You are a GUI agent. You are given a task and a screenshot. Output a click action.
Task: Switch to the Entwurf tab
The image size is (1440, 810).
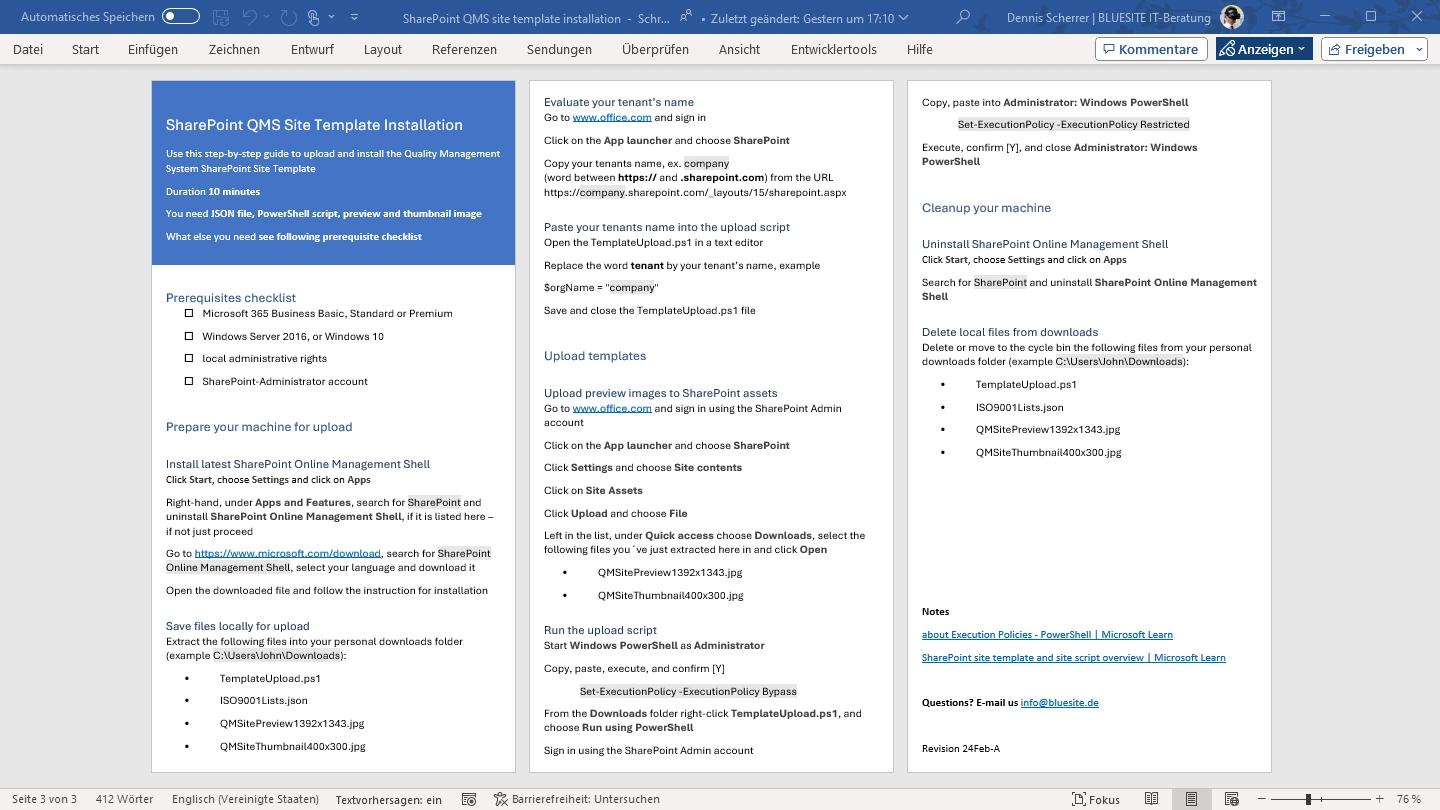pos(312,49)
